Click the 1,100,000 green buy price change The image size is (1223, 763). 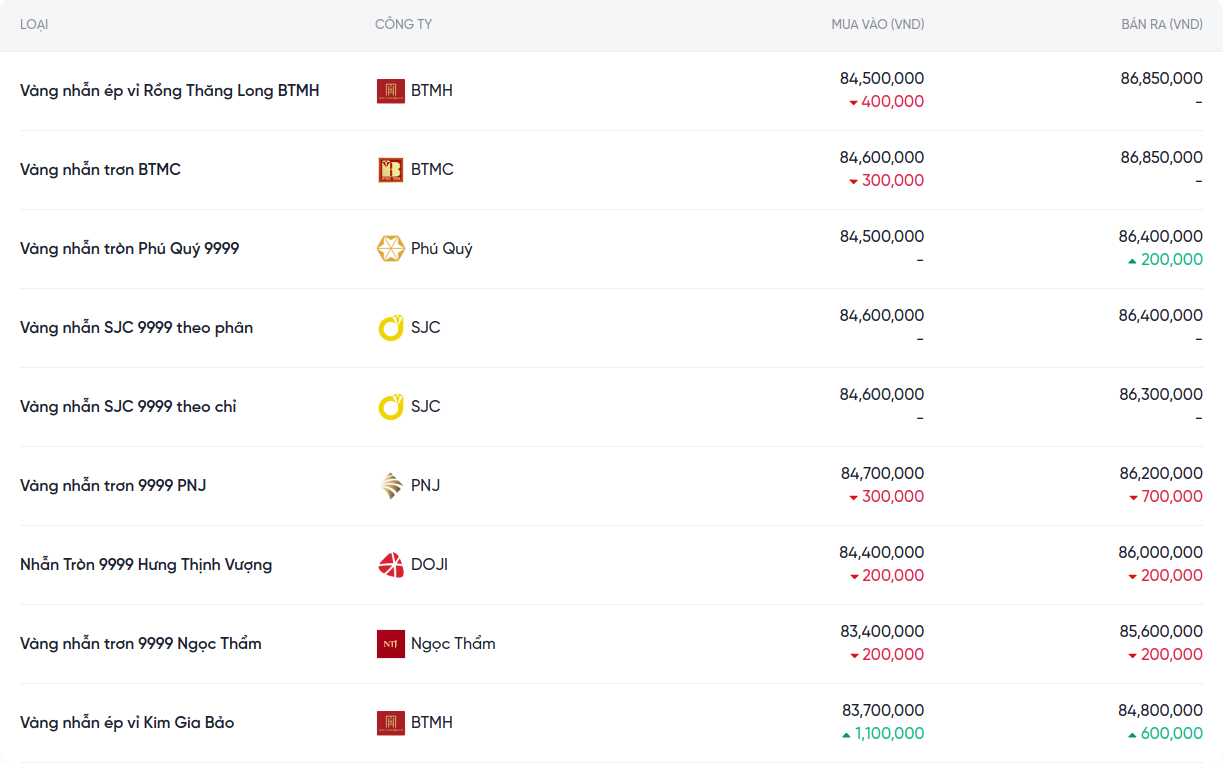click(889, 734)
